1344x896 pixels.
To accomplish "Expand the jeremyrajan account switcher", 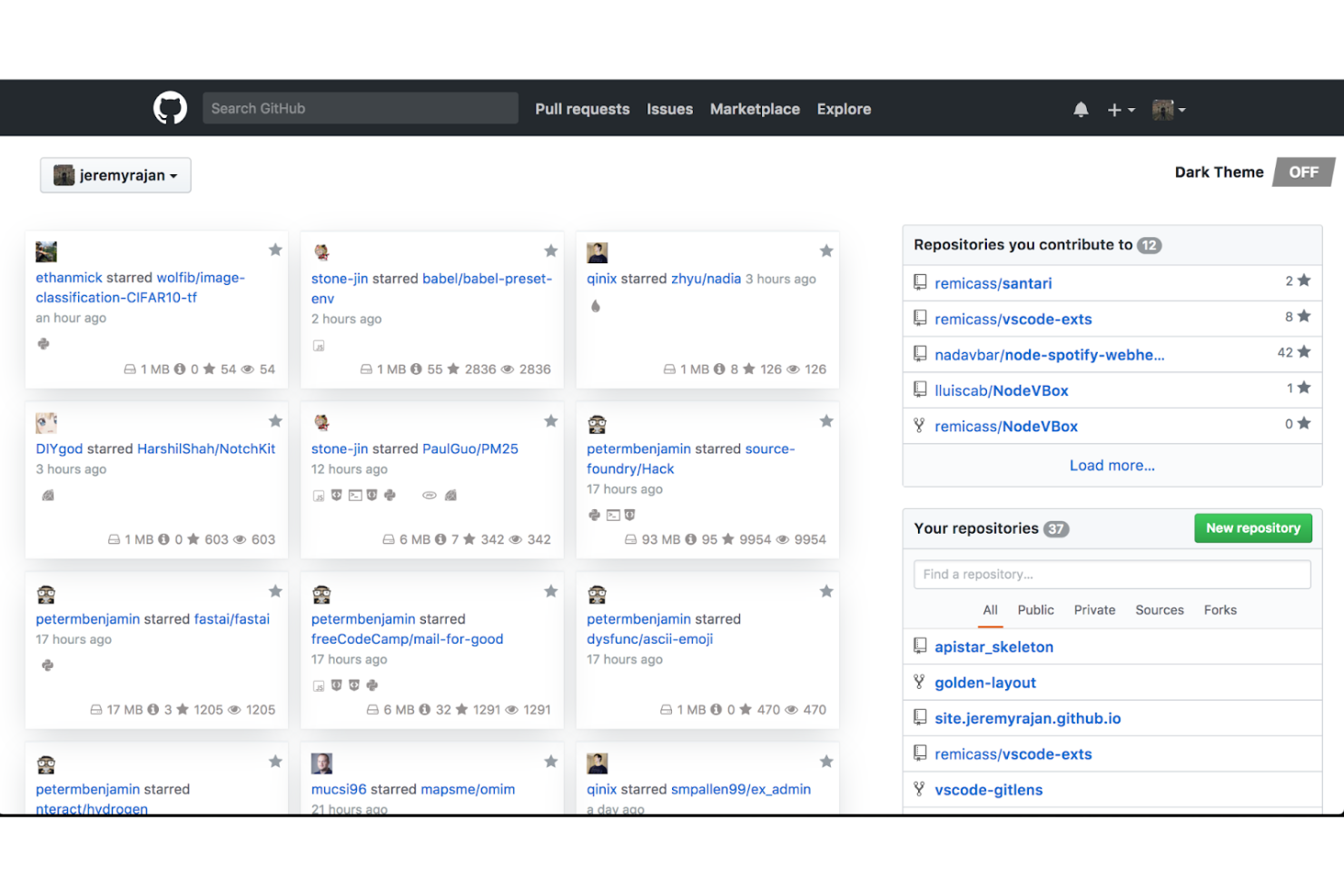I will click(x=115, y=175).
